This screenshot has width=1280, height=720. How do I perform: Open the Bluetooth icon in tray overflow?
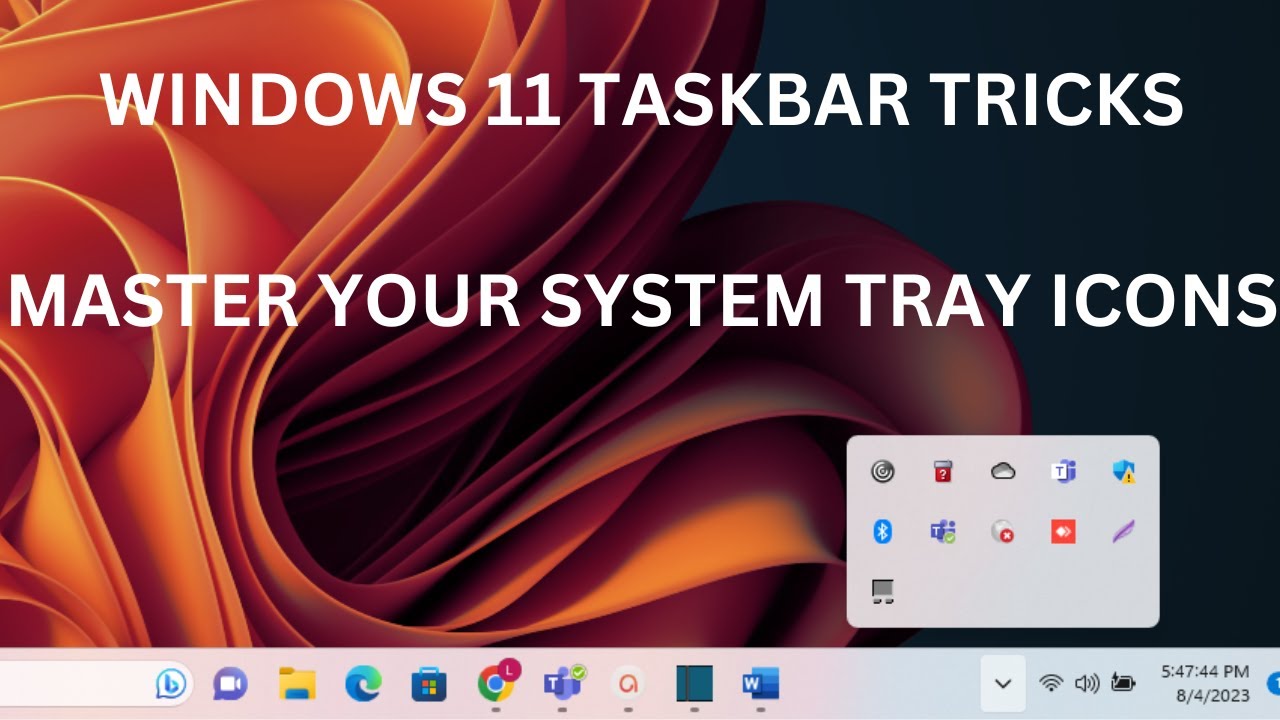(x=882, y=531)
